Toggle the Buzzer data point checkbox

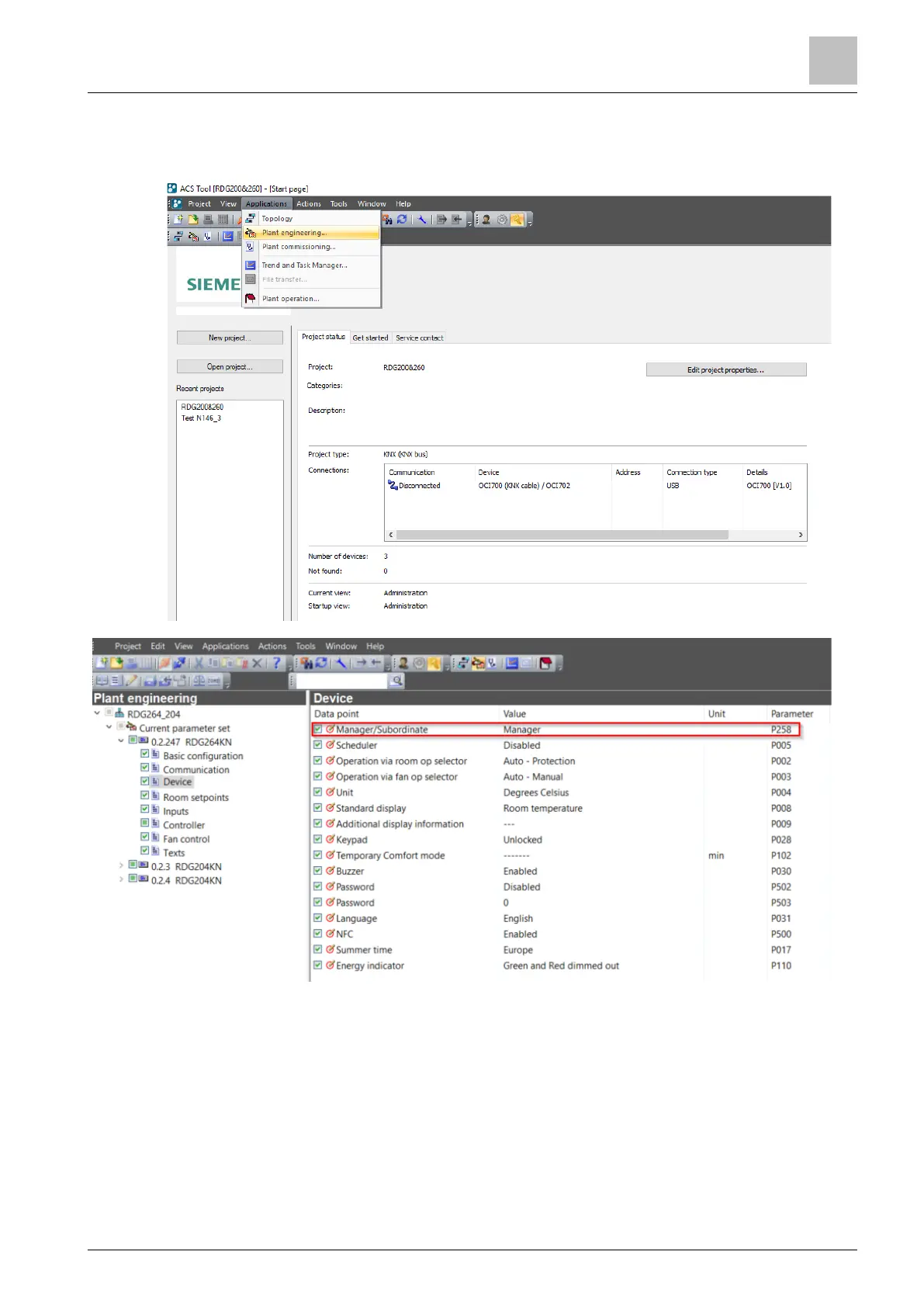click(x=317, y=870)
